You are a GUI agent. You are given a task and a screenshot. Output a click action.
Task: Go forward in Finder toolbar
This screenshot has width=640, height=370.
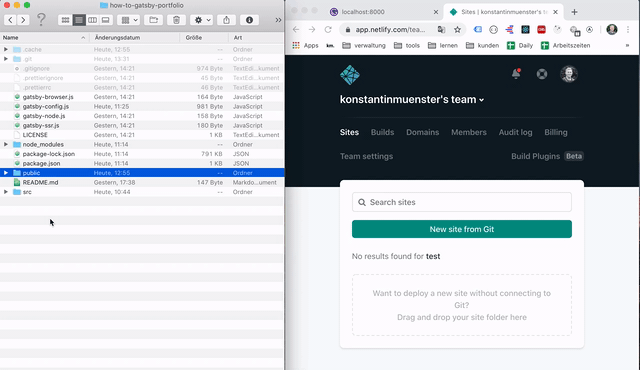(x=23, y=20)
